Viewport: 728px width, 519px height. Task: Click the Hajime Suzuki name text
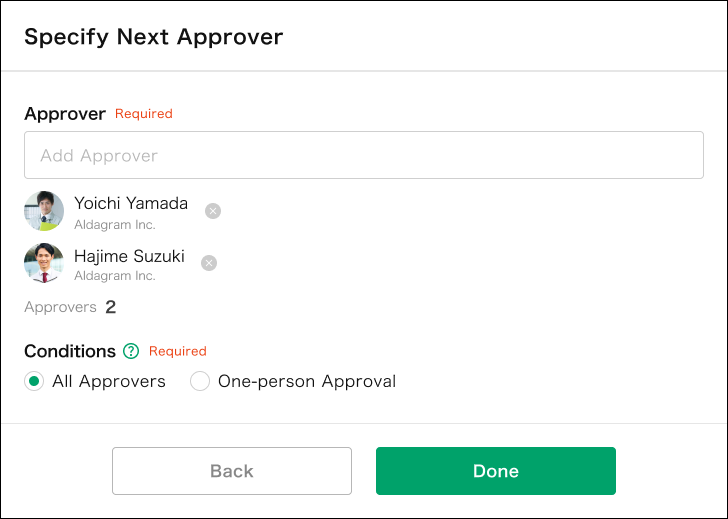(129, 256)
